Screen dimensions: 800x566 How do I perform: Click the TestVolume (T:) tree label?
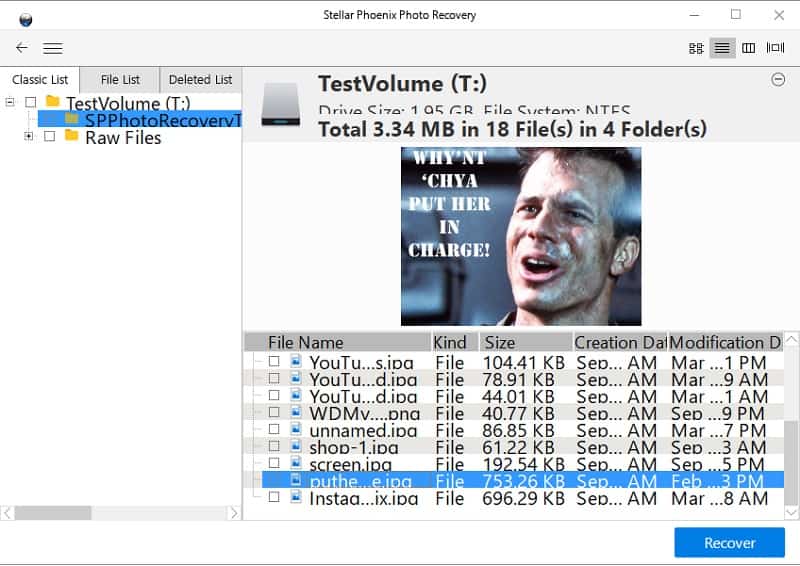128,104
